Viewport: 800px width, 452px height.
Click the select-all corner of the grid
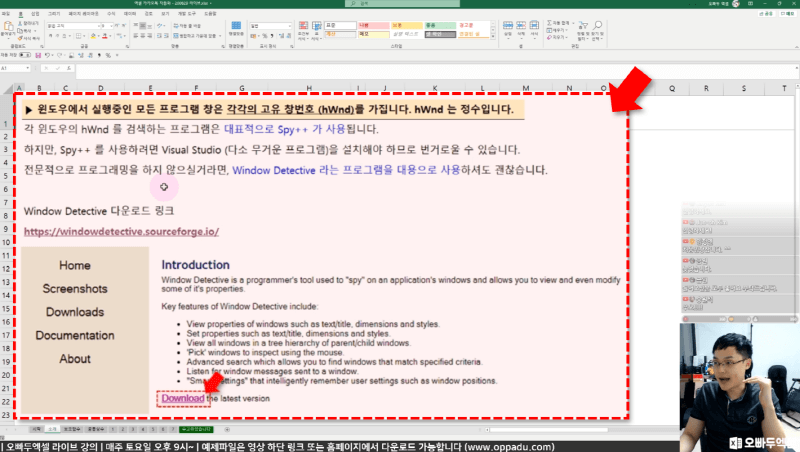pyautogui.click(x=7, y=89)
